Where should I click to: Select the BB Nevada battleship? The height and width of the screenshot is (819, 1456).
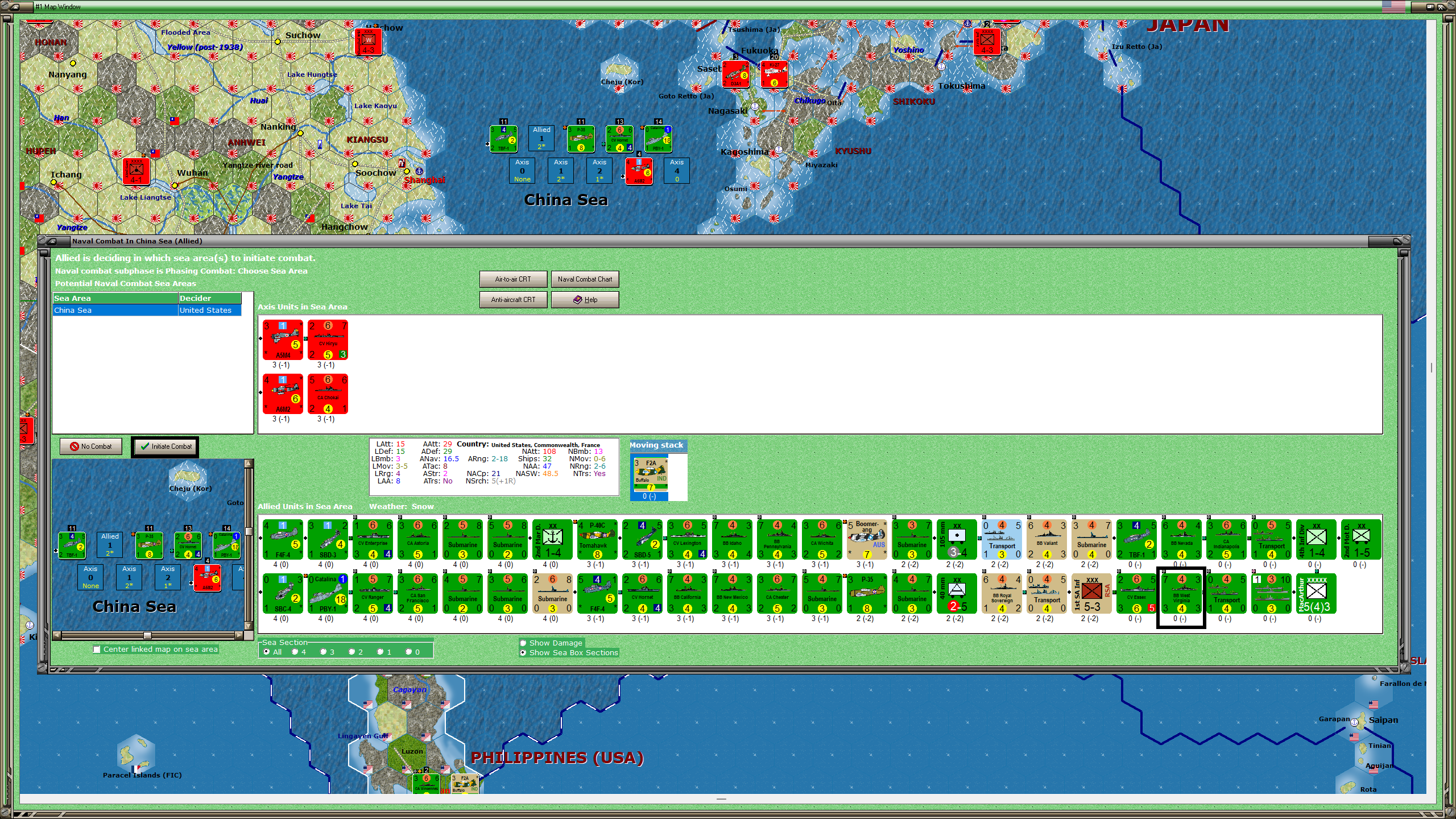[1181, 539]
